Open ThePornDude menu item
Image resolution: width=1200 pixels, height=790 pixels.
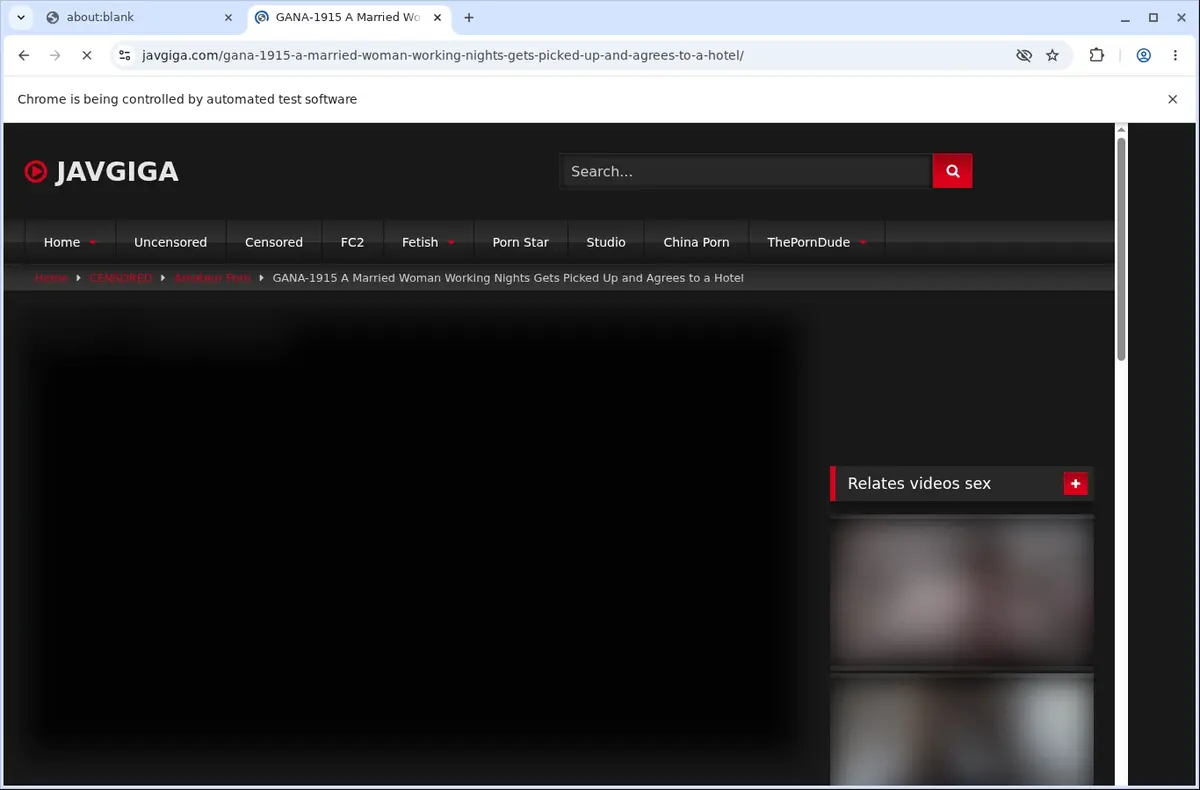tap(808, 242)
